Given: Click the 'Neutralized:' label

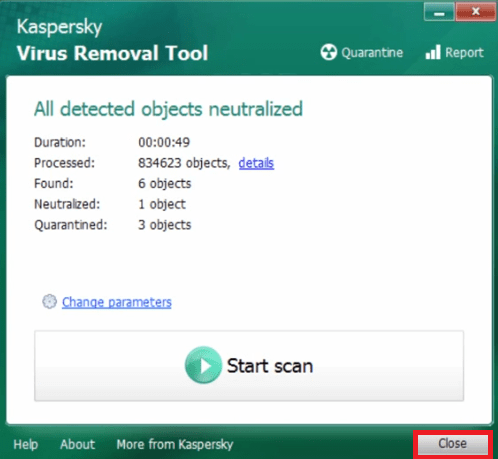Looking at the screenshot, I should coord(67,204).
